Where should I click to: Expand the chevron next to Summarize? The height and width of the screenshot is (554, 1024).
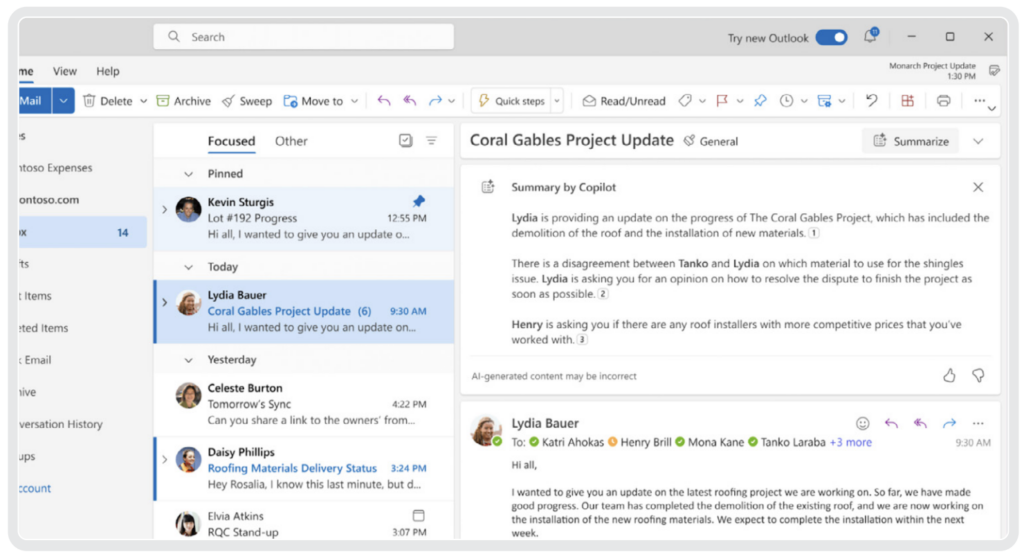[x=978, y=141]
